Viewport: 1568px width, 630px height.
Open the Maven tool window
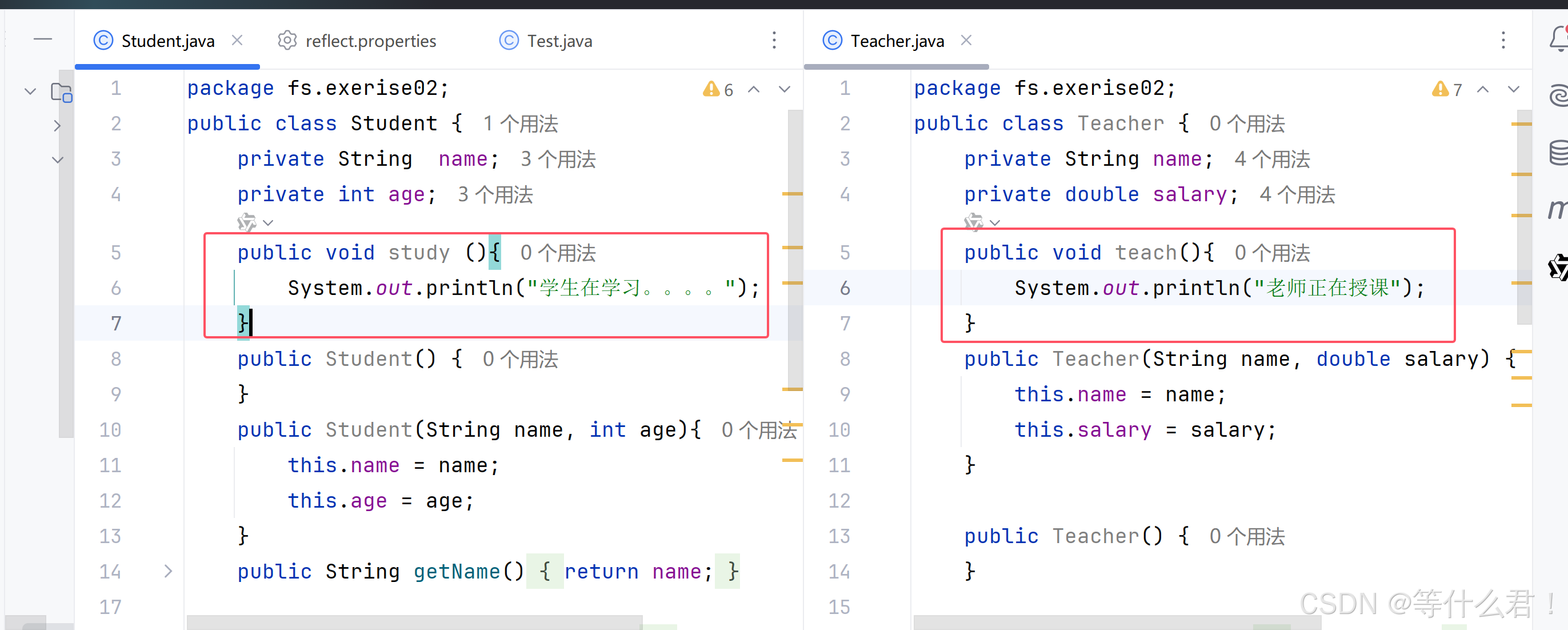(1557, 209)
